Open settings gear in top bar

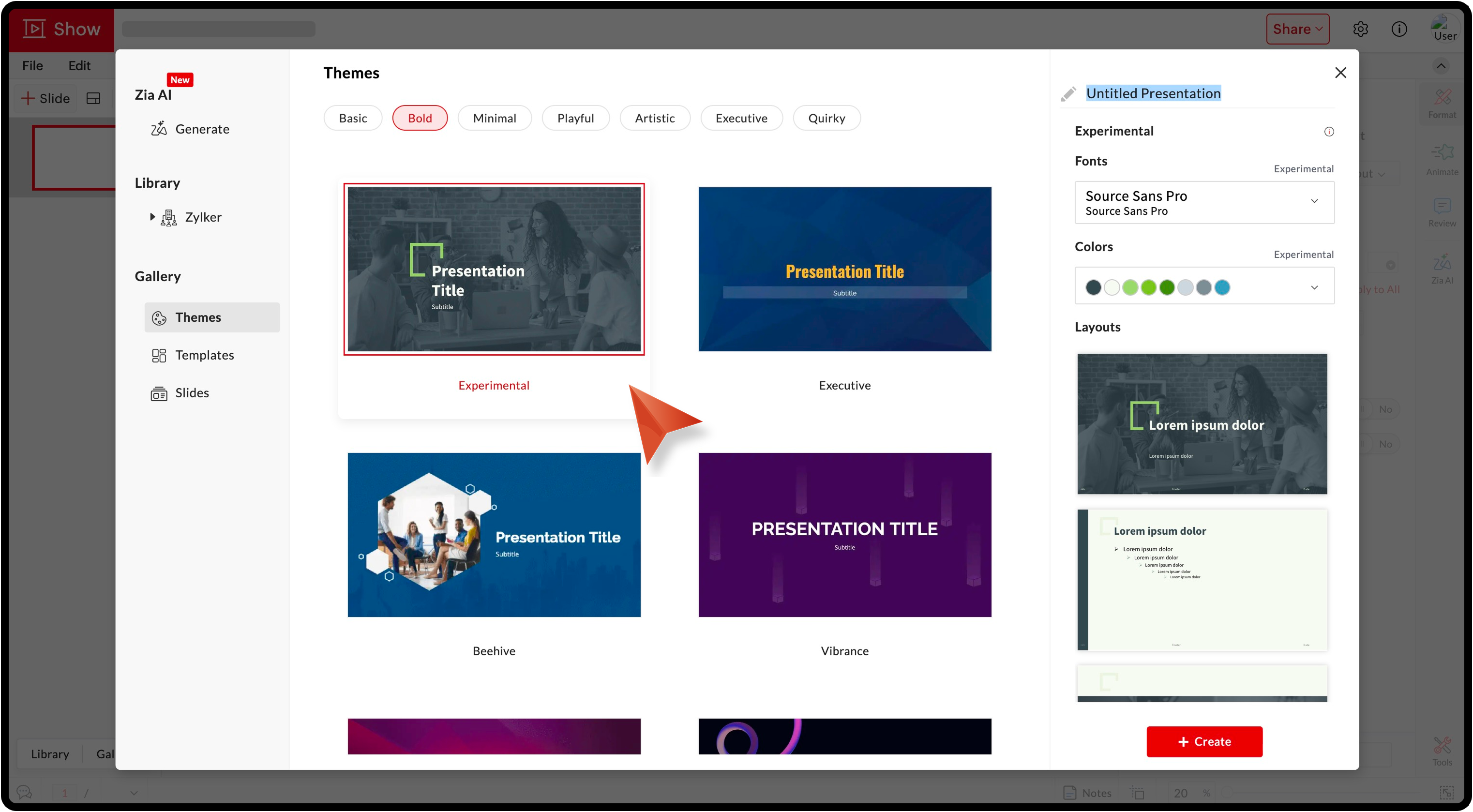(1360, 29)
